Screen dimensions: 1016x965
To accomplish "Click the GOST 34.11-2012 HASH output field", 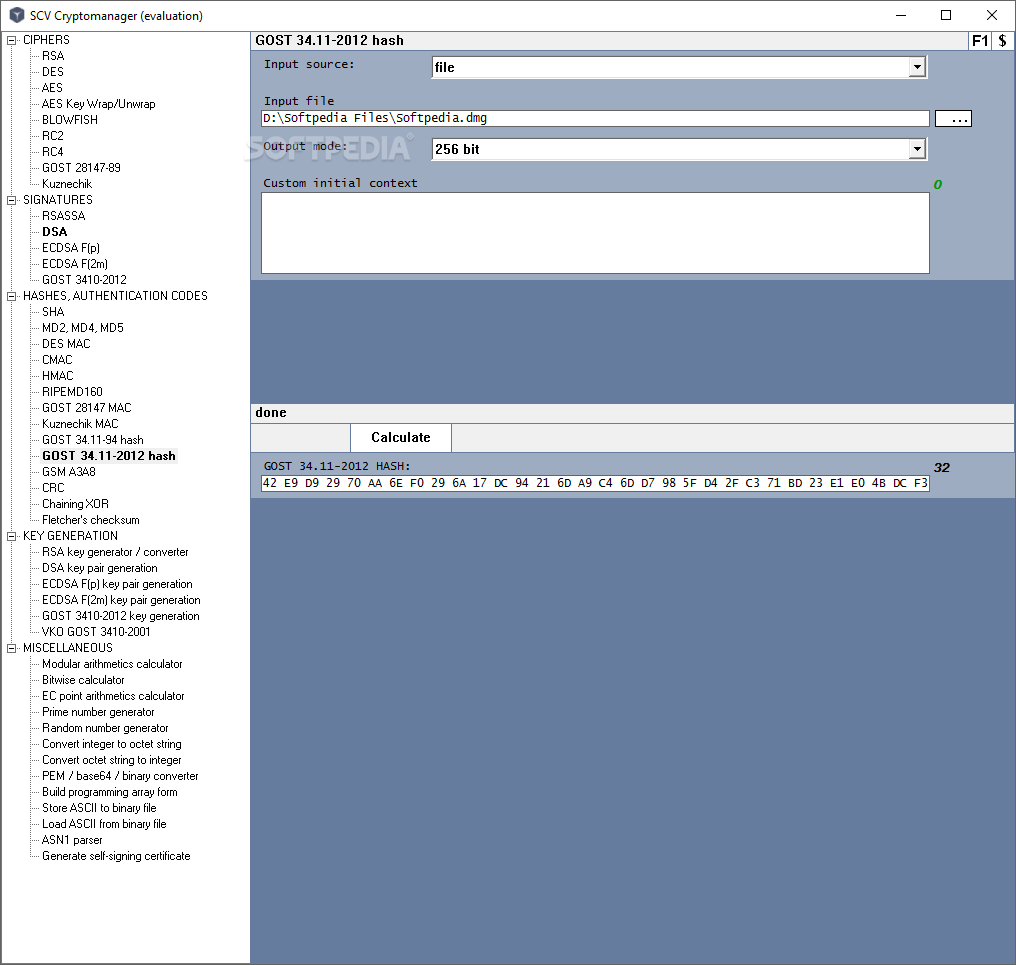I will (595, 483).
